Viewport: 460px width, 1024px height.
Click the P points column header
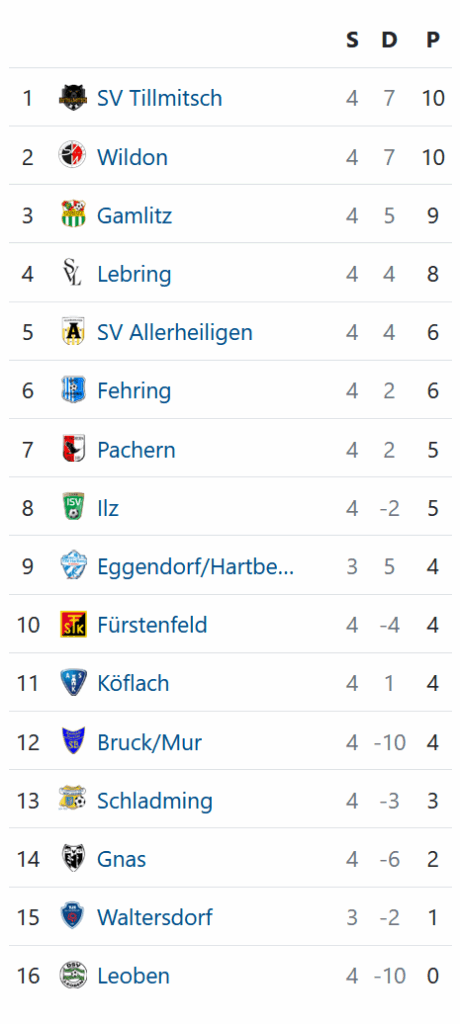point(433,40)
